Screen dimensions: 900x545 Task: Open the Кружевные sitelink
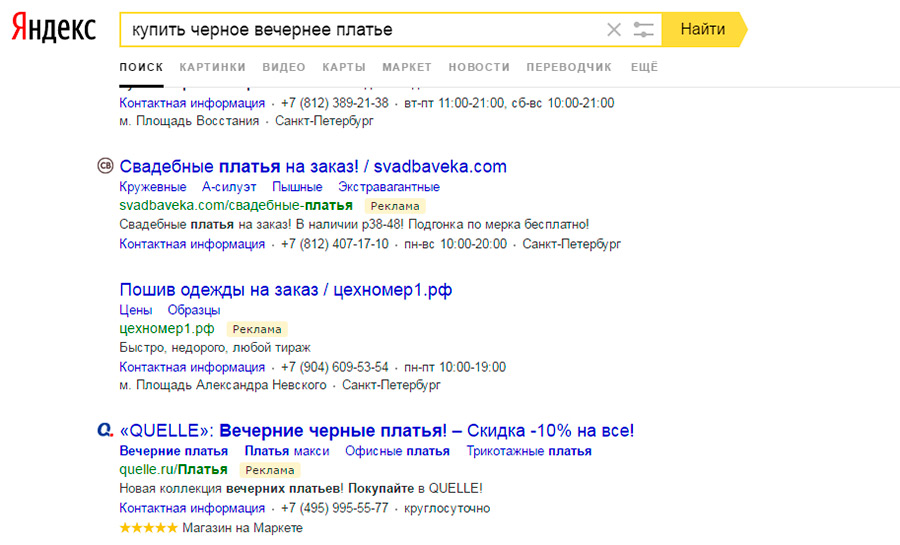tap(153, 187)
